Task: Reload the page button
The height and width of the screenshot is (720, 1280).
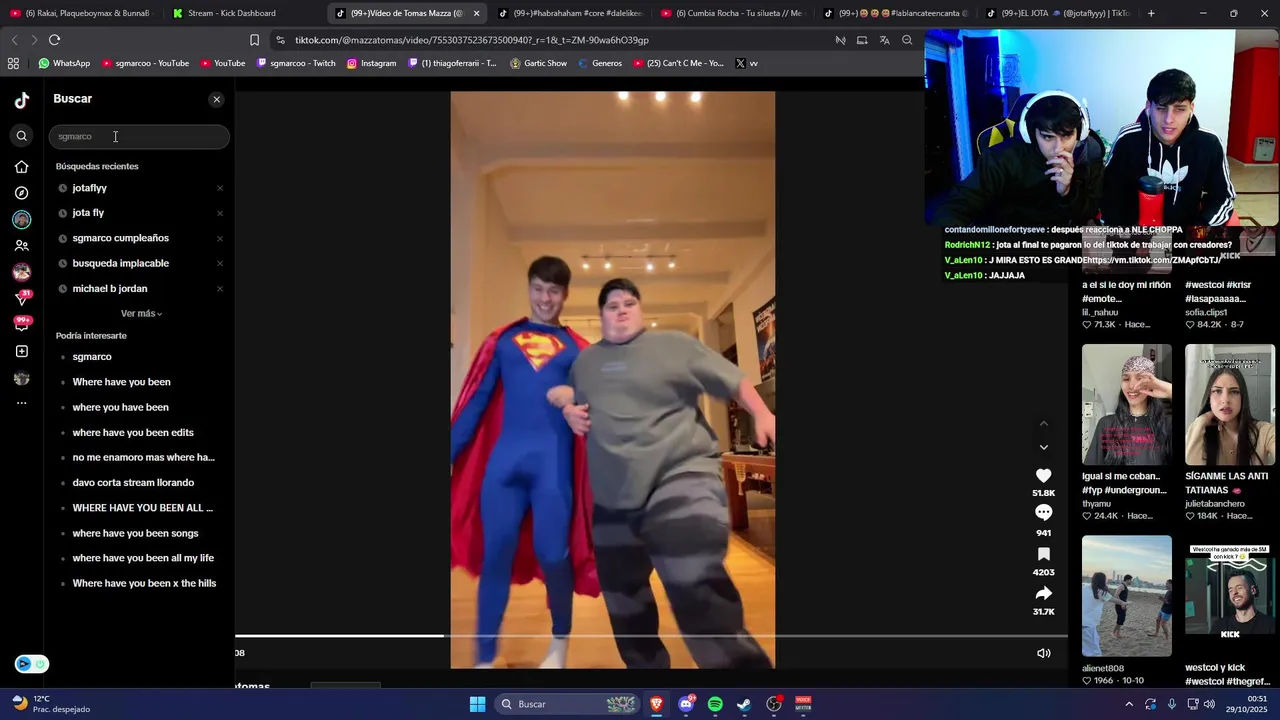Action: [x=54, y=40]
